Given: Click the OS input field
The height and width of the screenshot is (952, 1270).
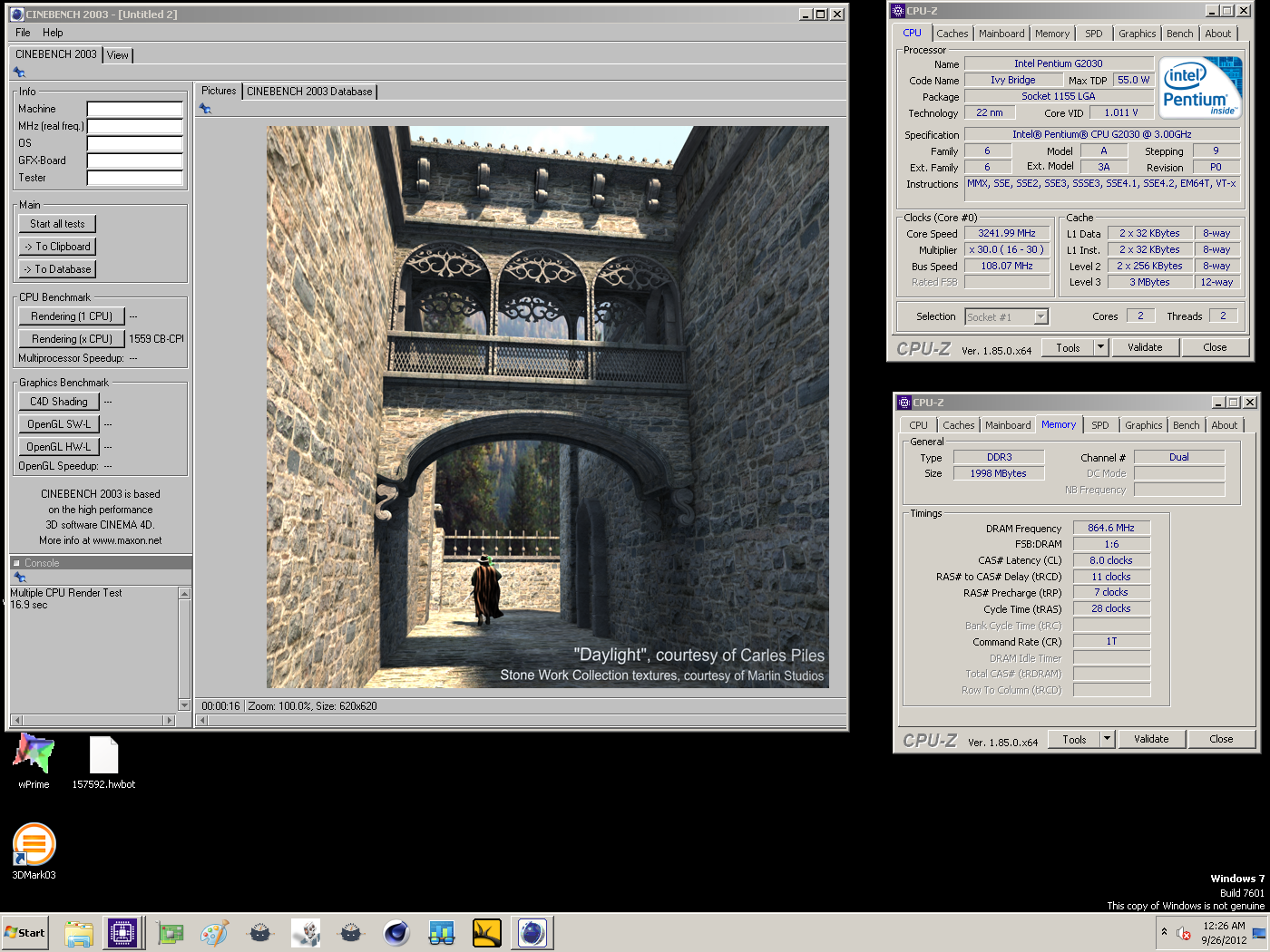Looking at the screenshot, I should pyautogui.click(x=134, y=143).
